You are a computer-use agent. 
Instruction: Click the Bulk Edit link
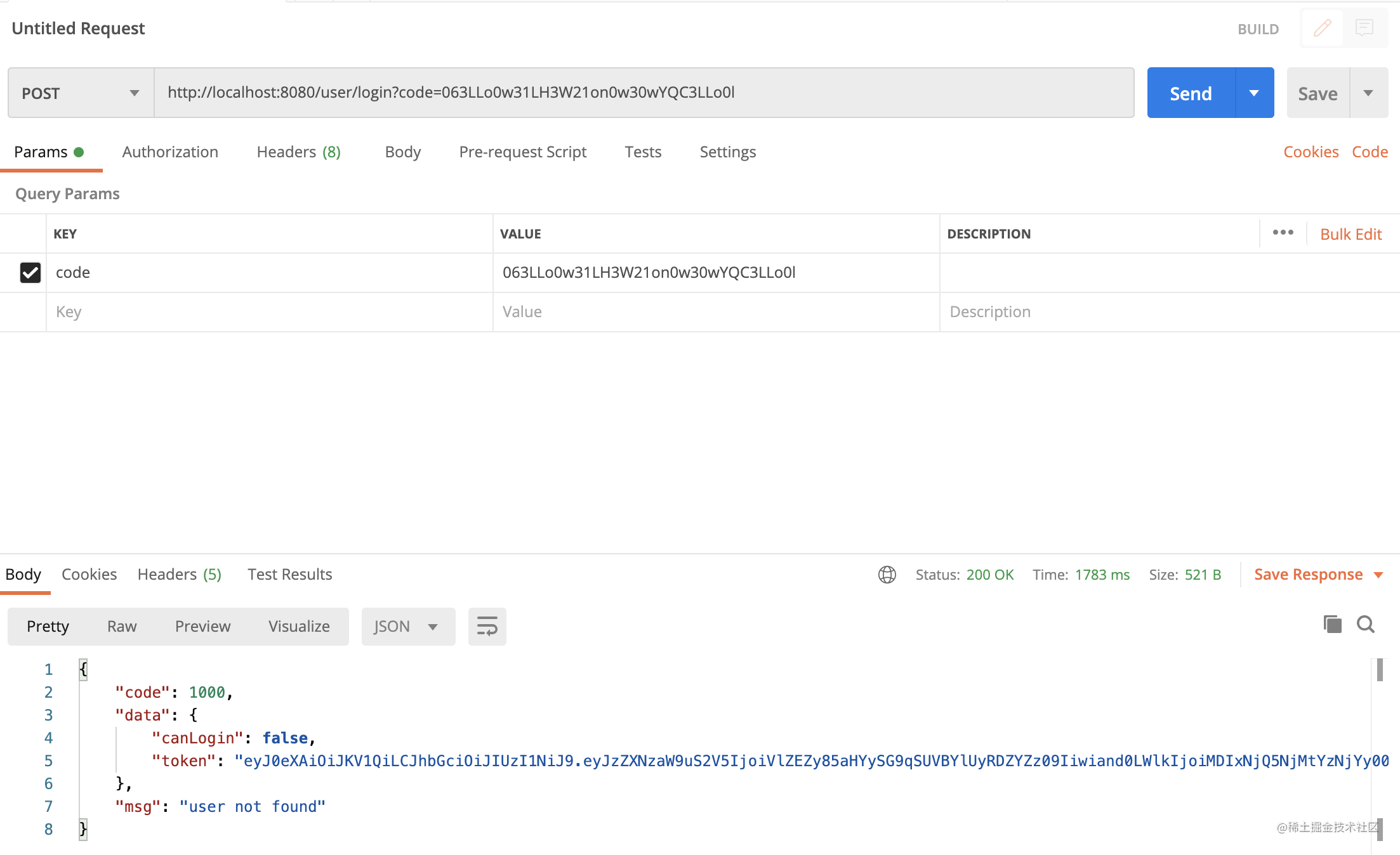point(1350,234)
